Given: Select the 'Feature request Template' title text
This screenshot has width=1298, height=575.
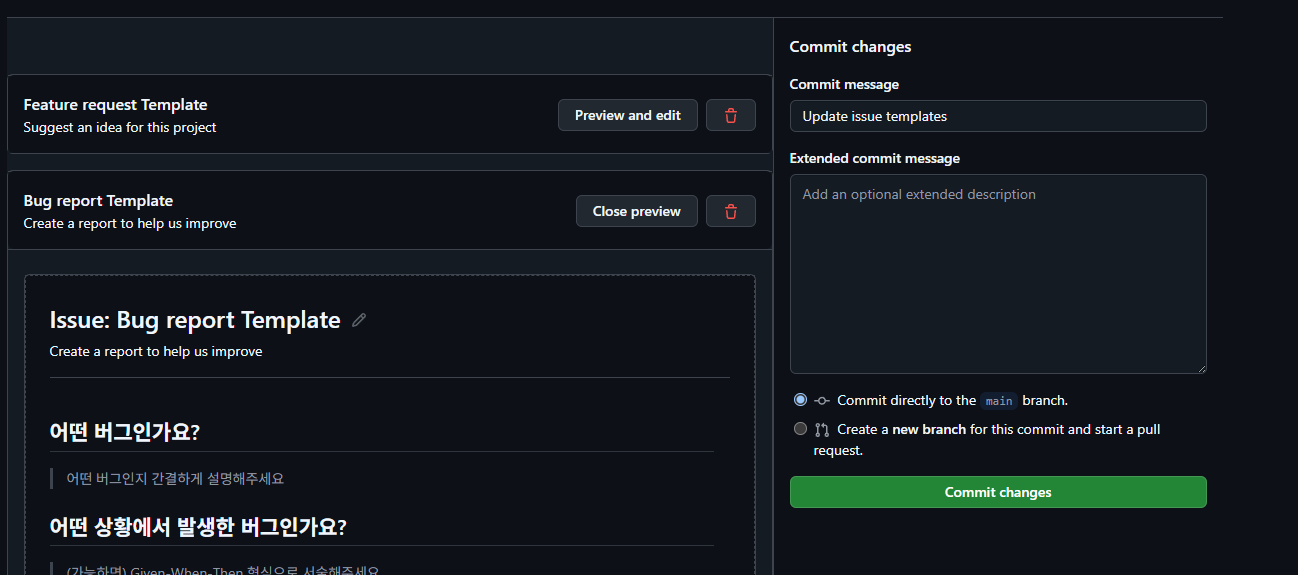Looking at the screenshot, I should tap(115, 105).
